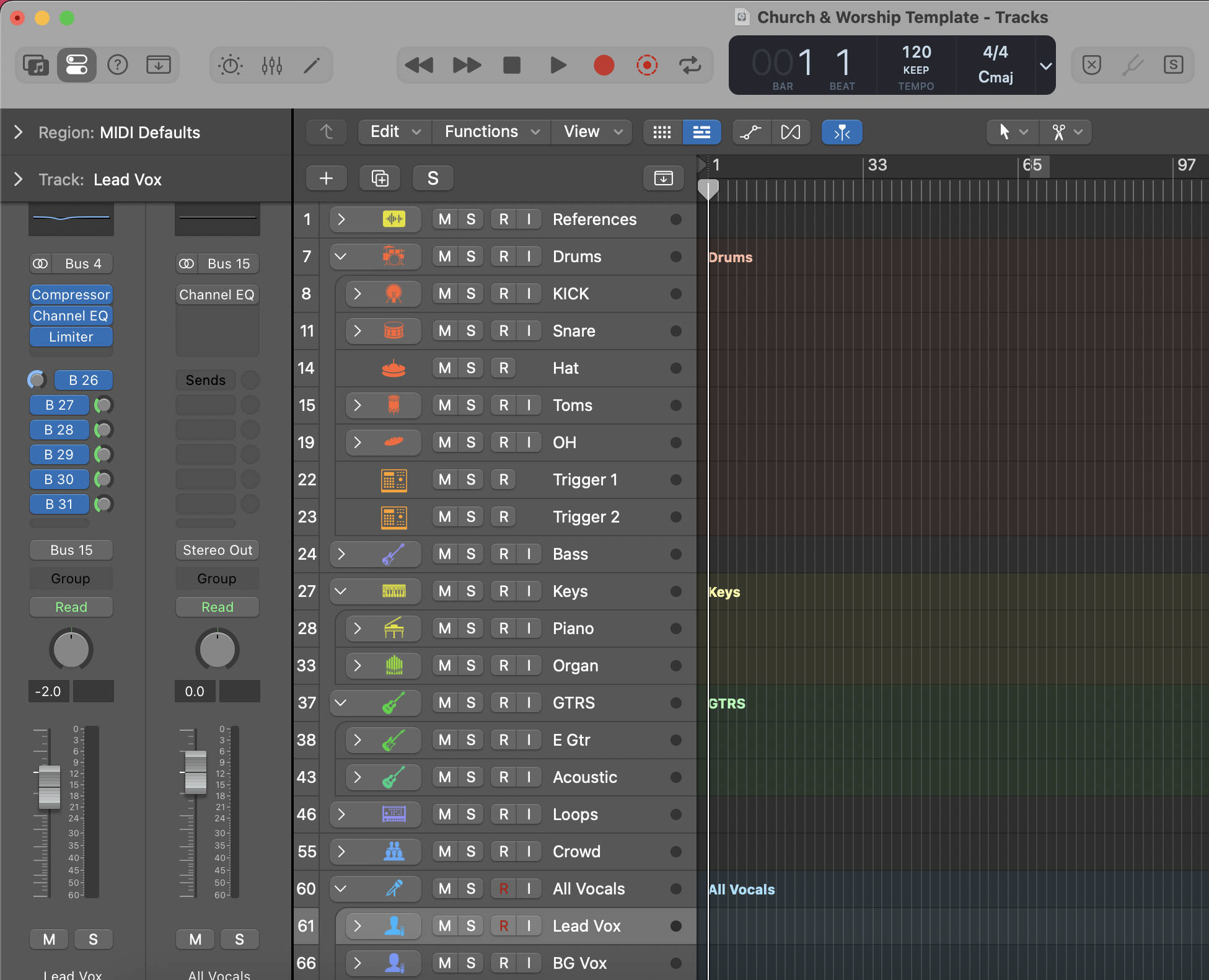Click bar 33 on the ruler

click(x=877, y=165)
